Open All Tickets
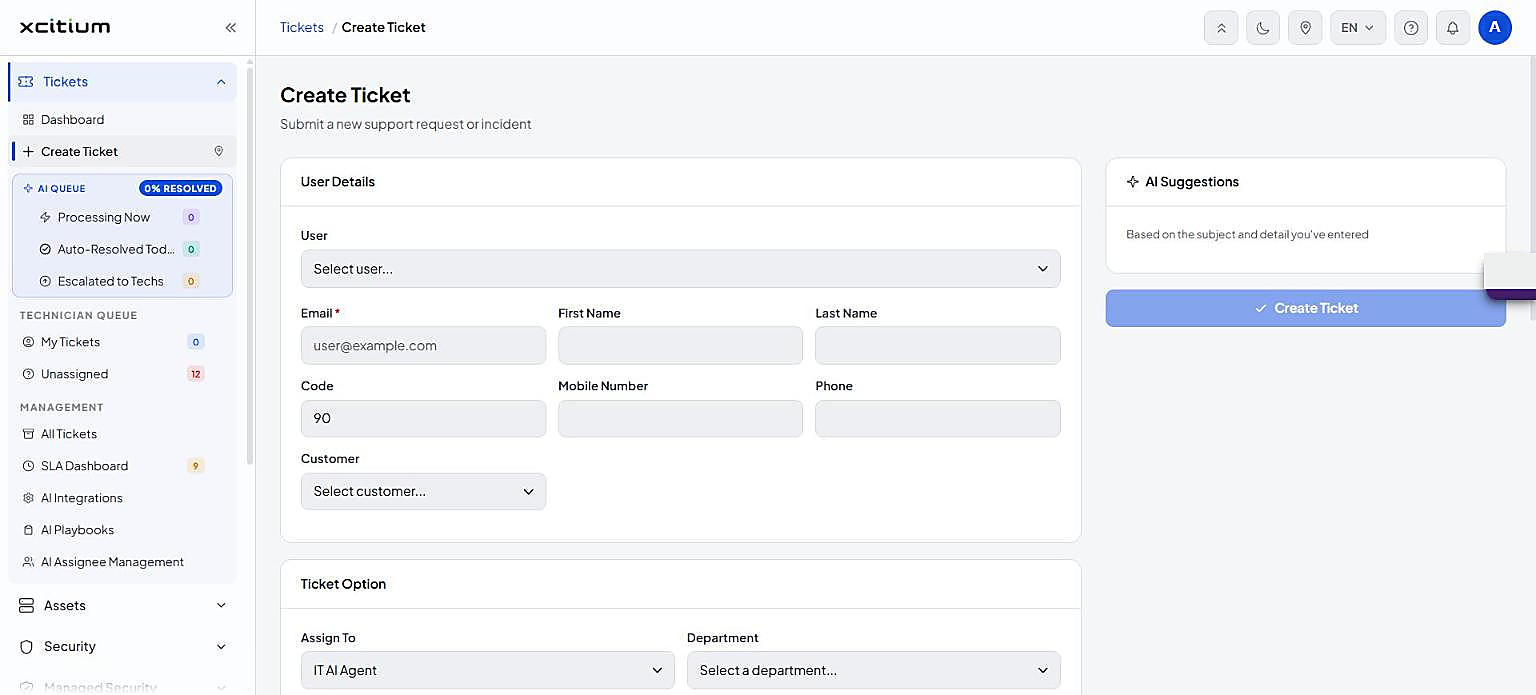This screenshot has height=695, width=1536. (123, 434)
